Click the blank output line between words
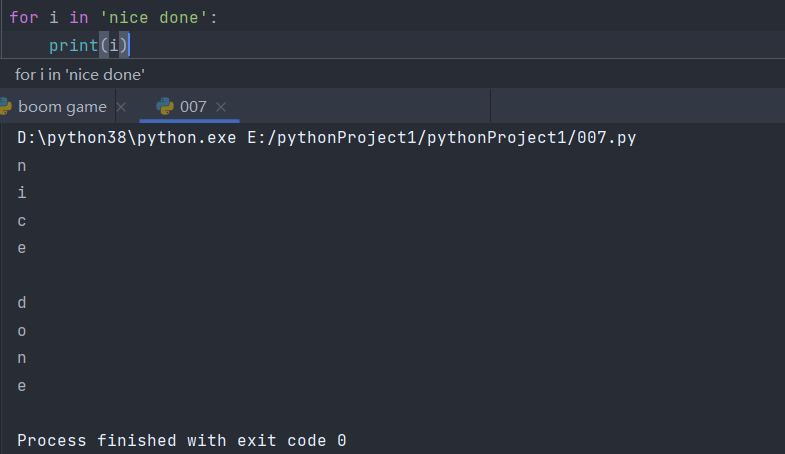Image resolution: width=785 pixels, height=454 pixels. [22, 275]
